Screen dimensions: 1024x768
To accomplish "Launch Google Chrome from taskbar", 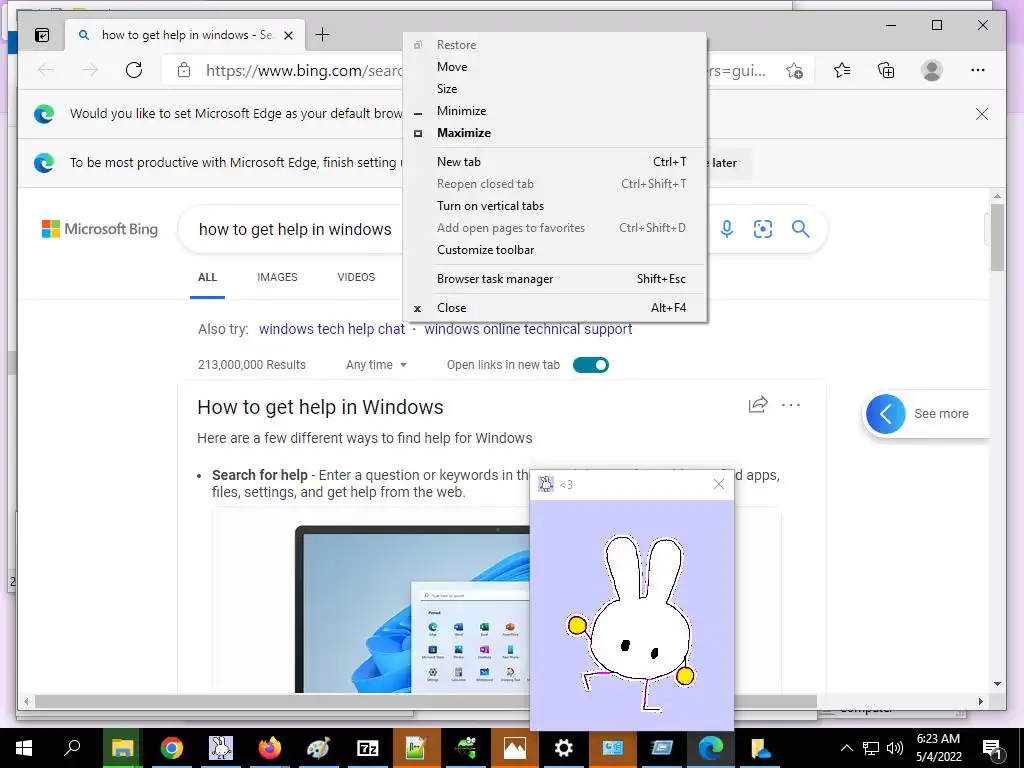I will pyautogui.click(x=171, y=748).
